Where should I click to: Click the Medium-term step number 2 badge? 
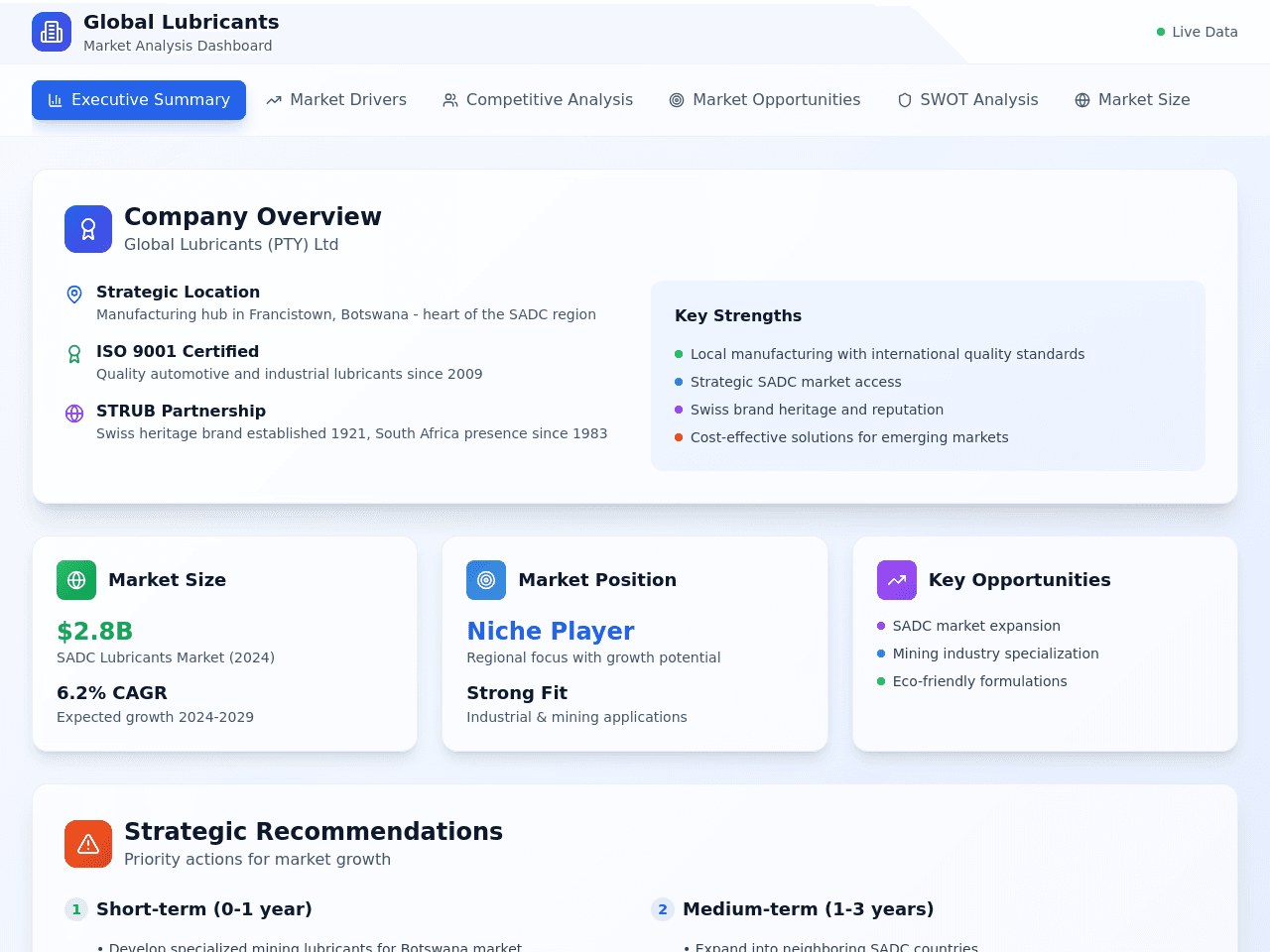[x=663, y=909]
